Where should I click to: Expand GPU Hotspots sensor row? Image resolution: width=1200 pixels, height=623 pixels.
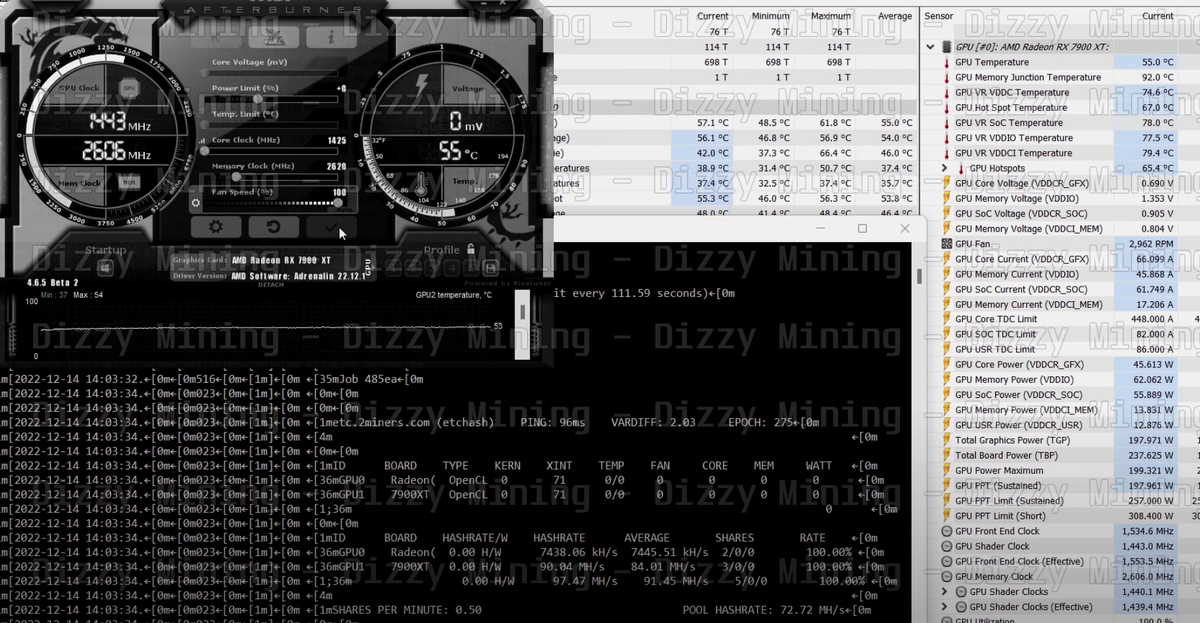click(945, 168)
